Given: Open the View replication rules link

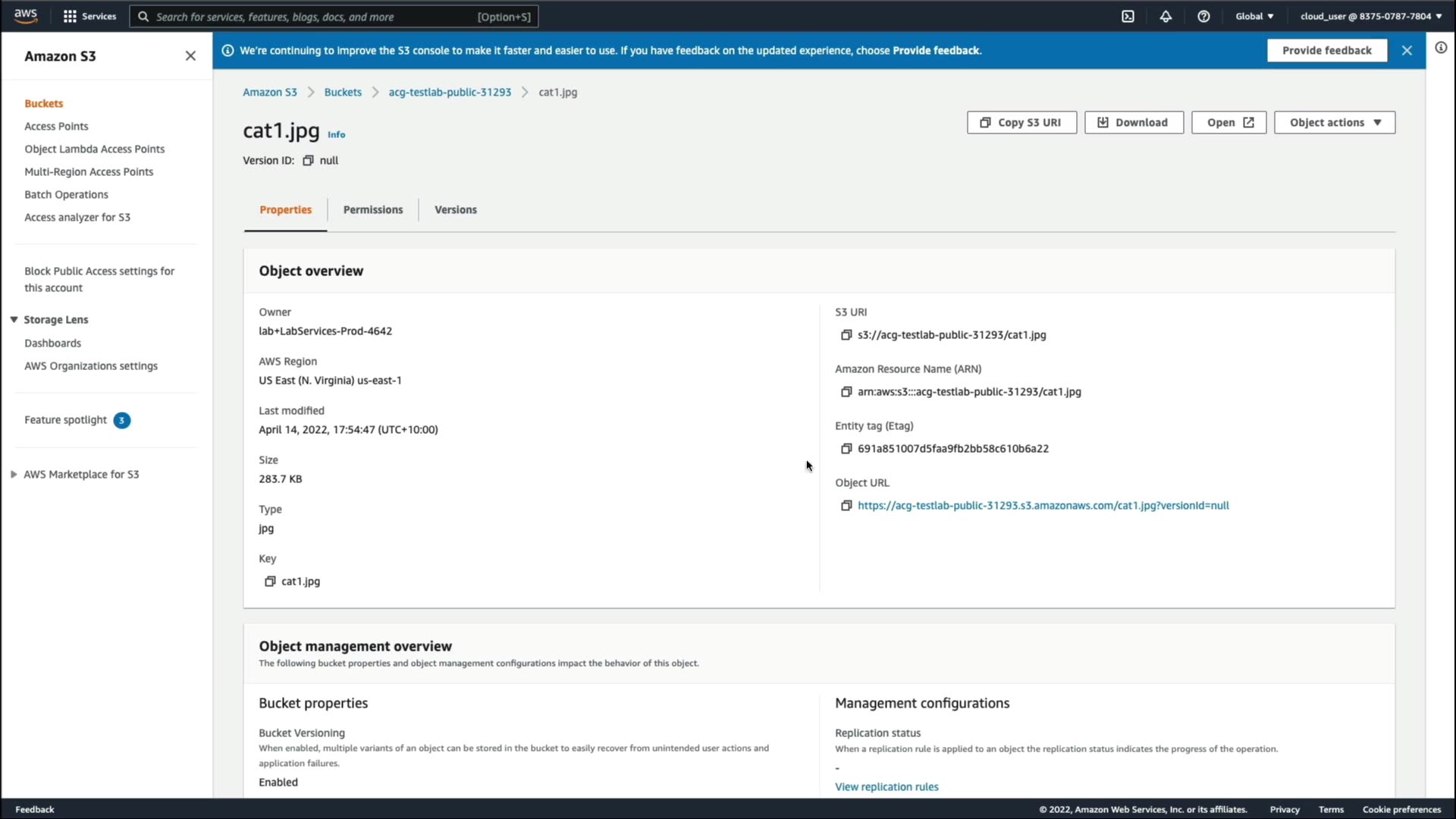Looking at the screenshot, I should (886, 786).
